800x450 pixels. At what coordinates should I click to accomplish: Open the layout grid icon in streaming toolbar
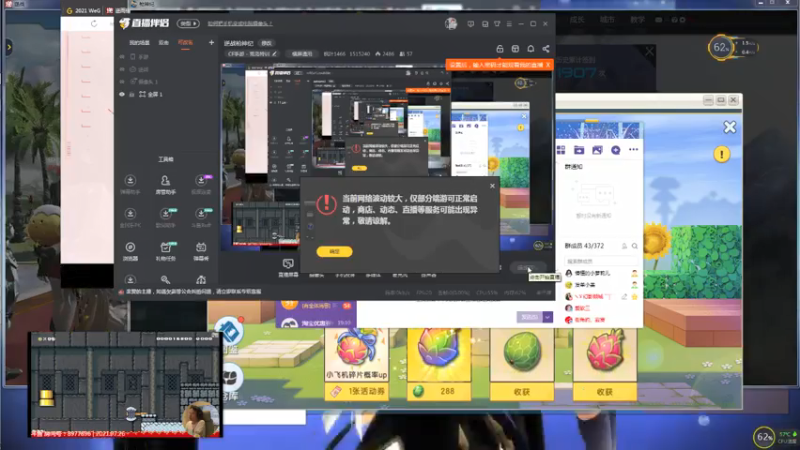pyautogui.click(x=515, y=48)
